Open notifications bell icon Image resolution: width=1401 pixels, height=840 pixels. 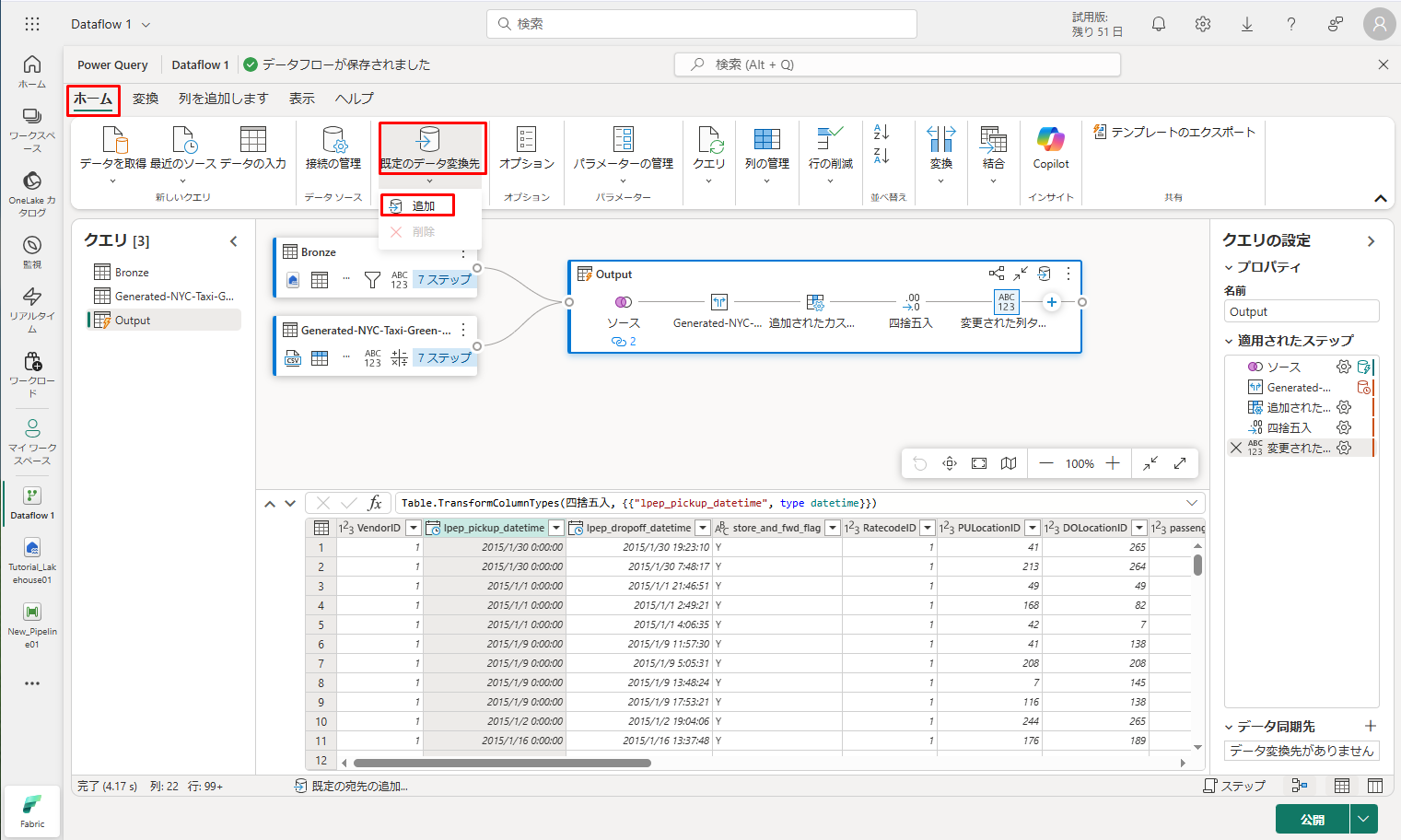pyautogui.click(x=1159, y=24)
